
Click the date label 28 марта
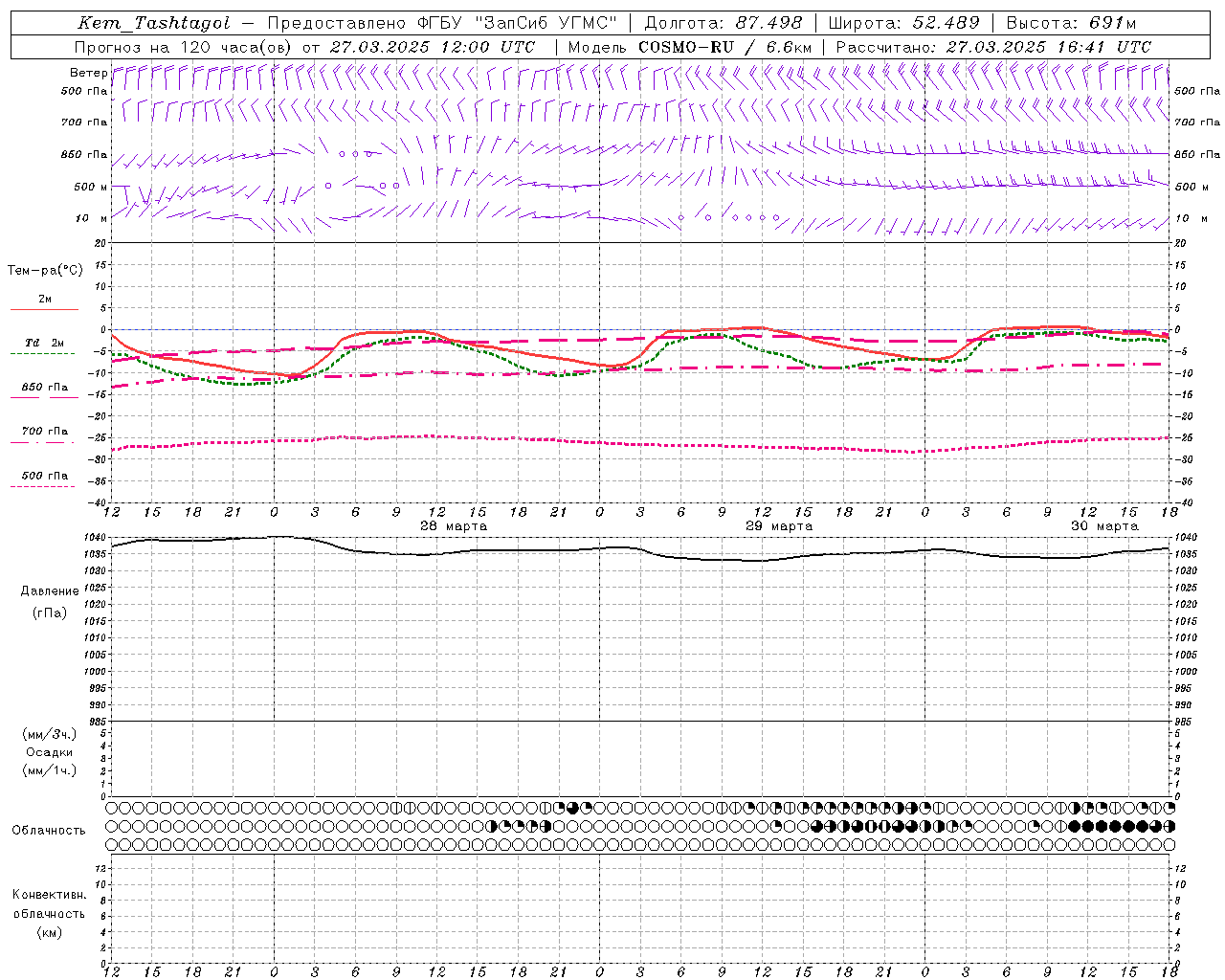click(x=454, y=526)
